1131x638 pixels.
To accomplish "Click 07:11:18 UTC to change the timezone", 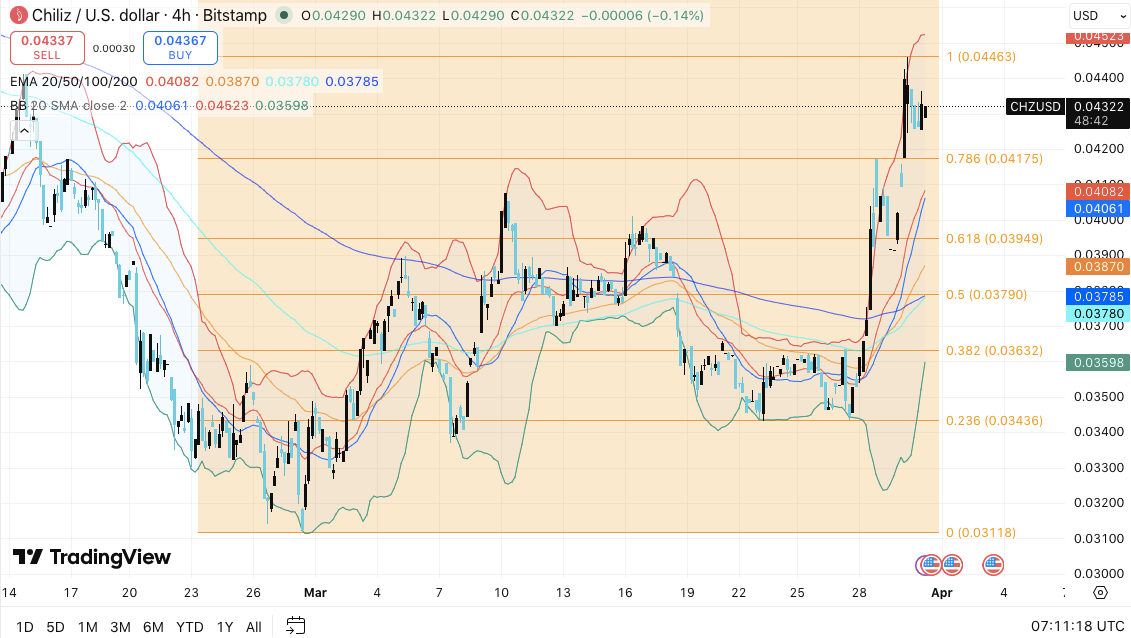I will coord(1076,627).
